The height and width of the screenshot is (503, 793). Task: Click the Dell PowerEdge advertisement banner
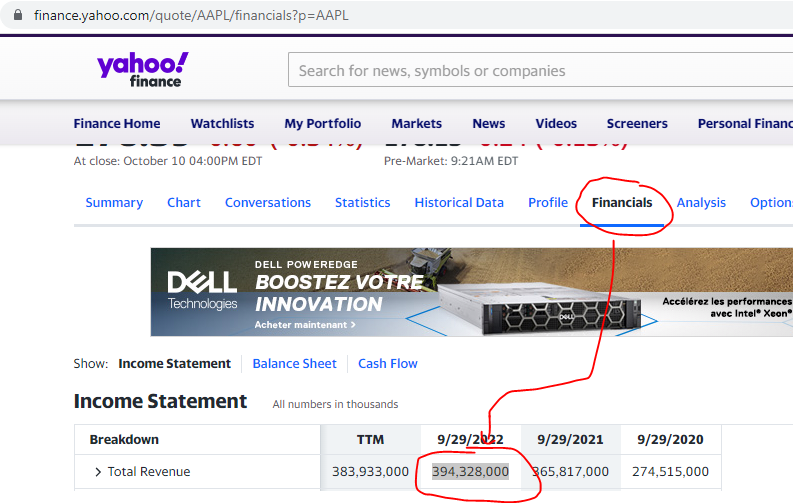[471, 292]
